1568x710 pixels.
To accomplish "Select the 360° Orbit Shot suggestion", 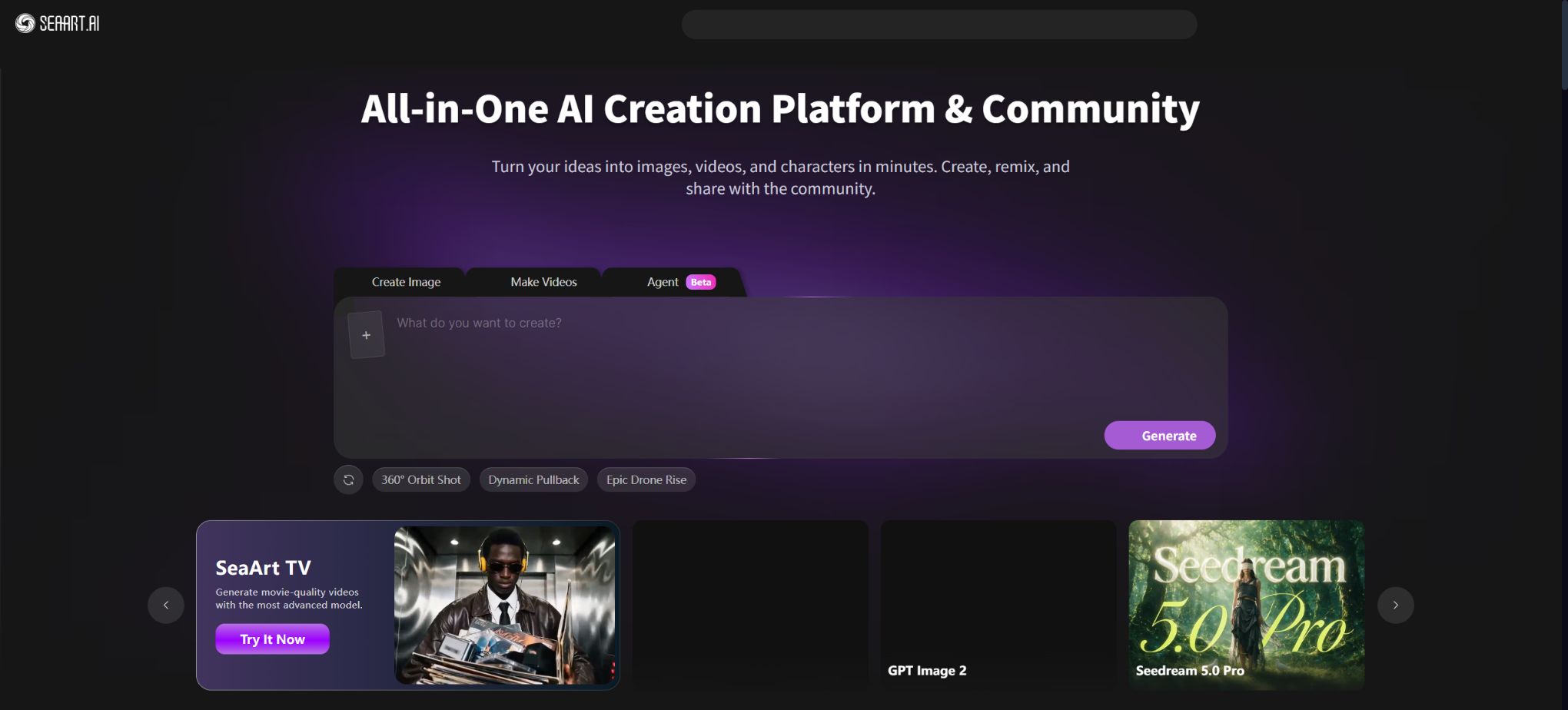I will 421,480.
